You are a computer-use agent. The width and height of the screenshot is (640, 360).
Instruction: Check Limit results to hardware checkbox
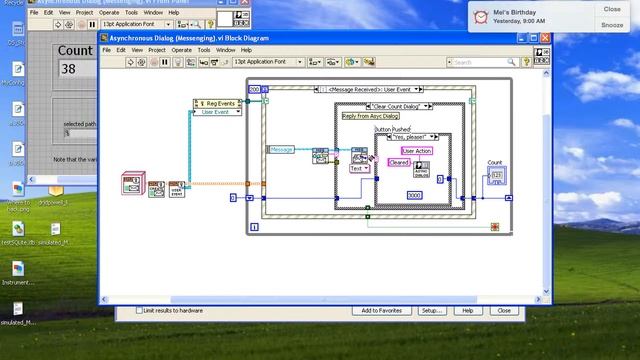tap(139, 311)
